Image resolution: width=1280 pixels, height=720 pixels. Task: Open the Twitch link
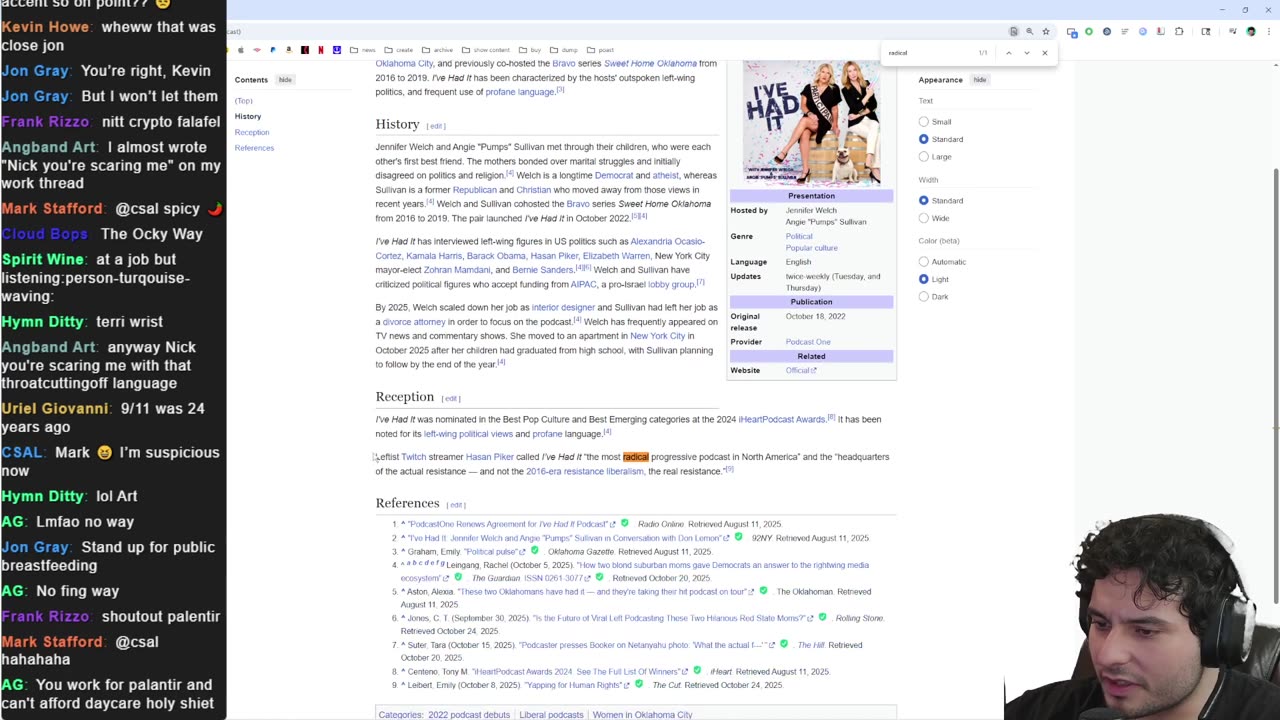(x=413, y=457)
